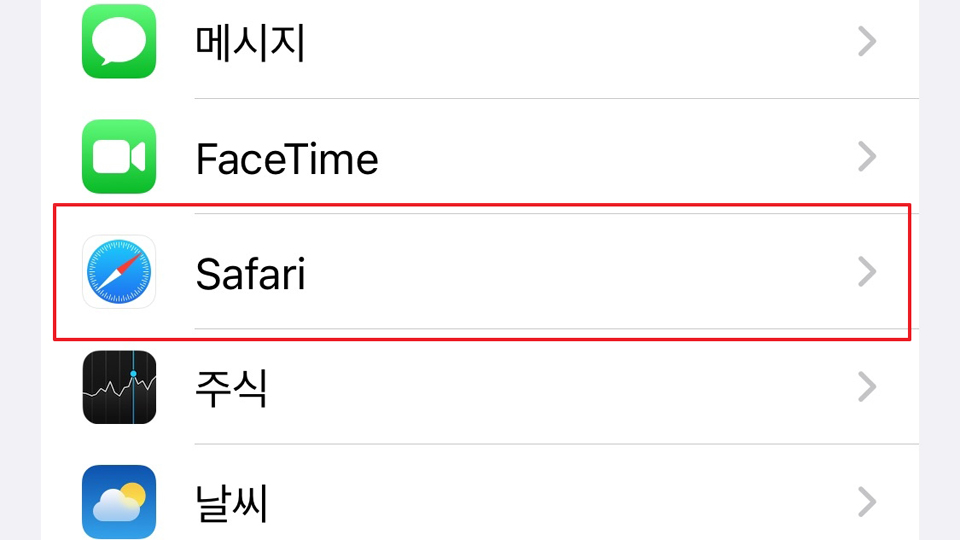The width and height of the screenshot is (960, 540).
Task: Tap the Stocks chart icon
Action: (x=119, y=387)
